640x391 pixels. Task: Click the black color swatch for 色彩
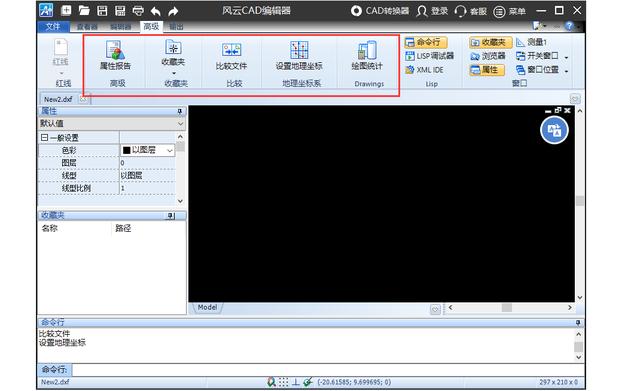[x=126, y=150]
